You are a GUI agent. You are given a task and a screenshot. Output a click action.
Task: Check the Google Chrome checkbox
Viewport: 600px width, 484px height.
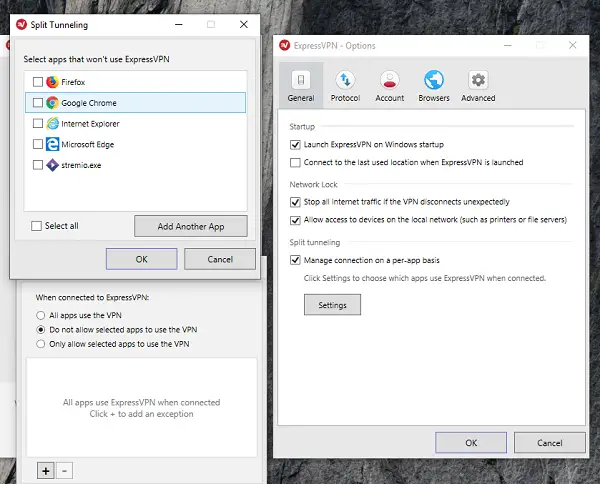[38, 103]
